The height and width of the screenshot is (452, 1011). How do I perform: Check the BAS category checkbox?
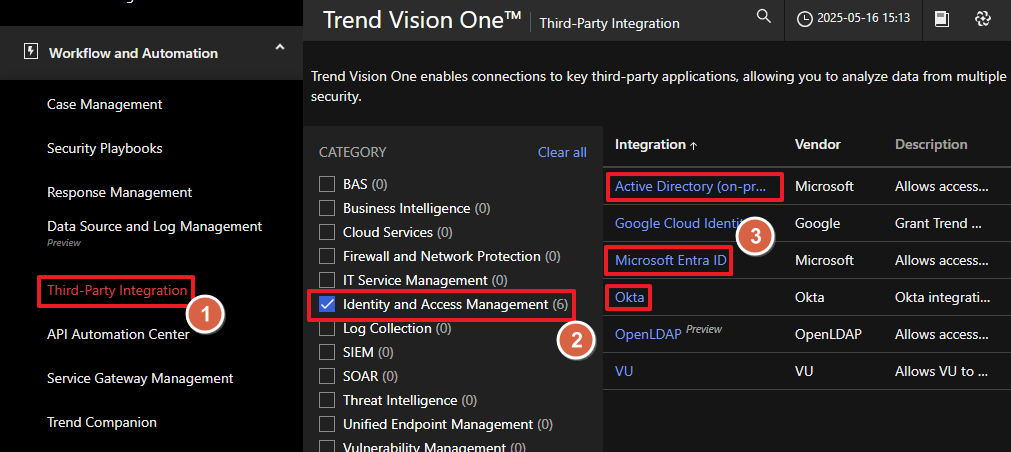point(326,184)
